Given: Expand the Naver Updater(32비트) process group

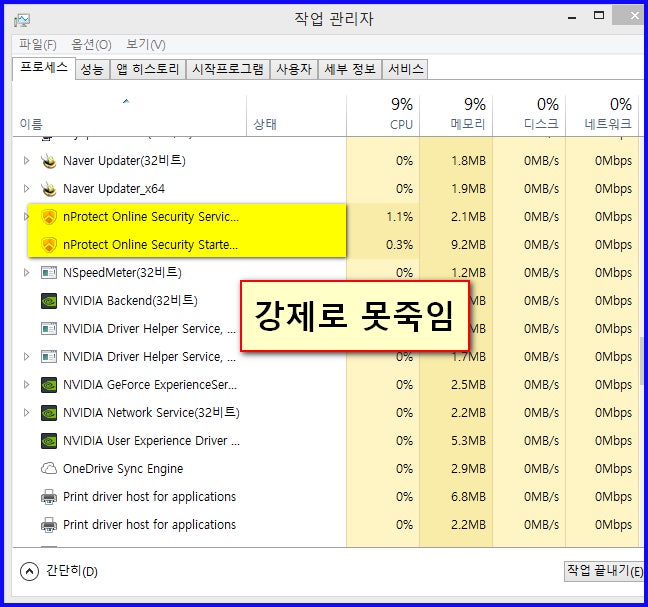Looking at the screenshot, I should 26,161.
